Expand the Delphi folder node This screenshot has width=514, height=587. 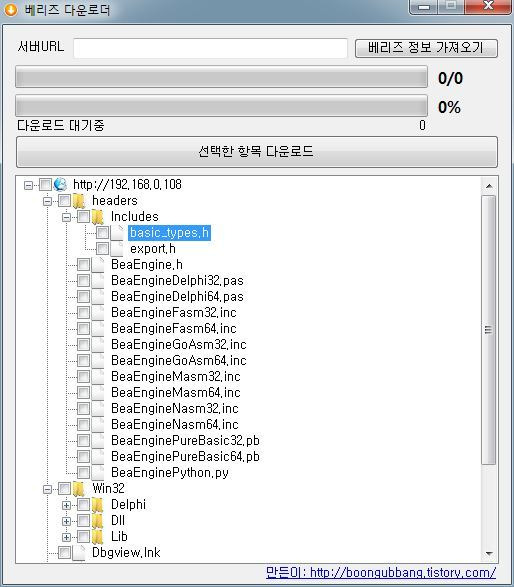pos(66,505)
